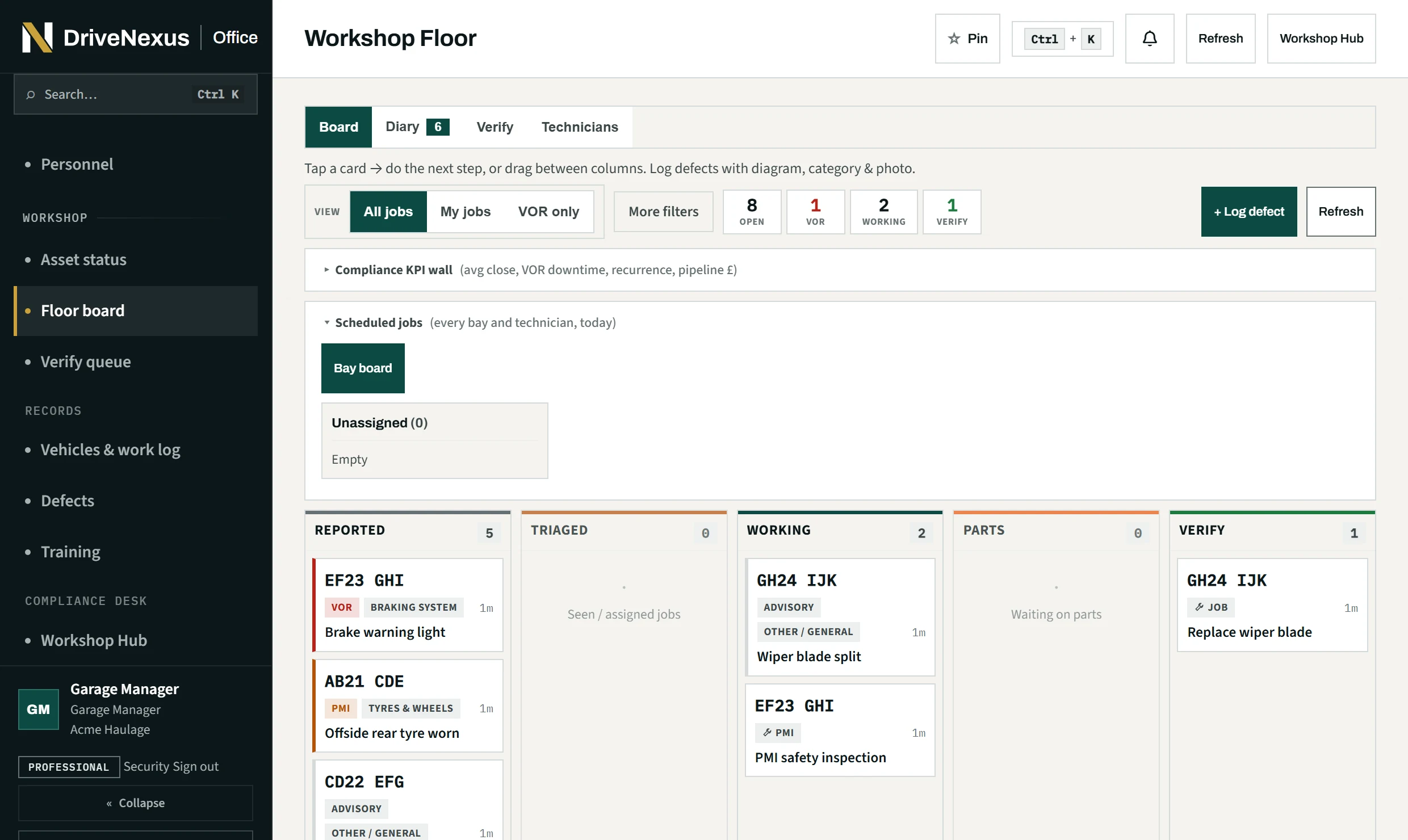Click the DriveNexus logo icon
Image resolution: width=1408 pixels, height=840 pixels.
click(x=37, y=37)
